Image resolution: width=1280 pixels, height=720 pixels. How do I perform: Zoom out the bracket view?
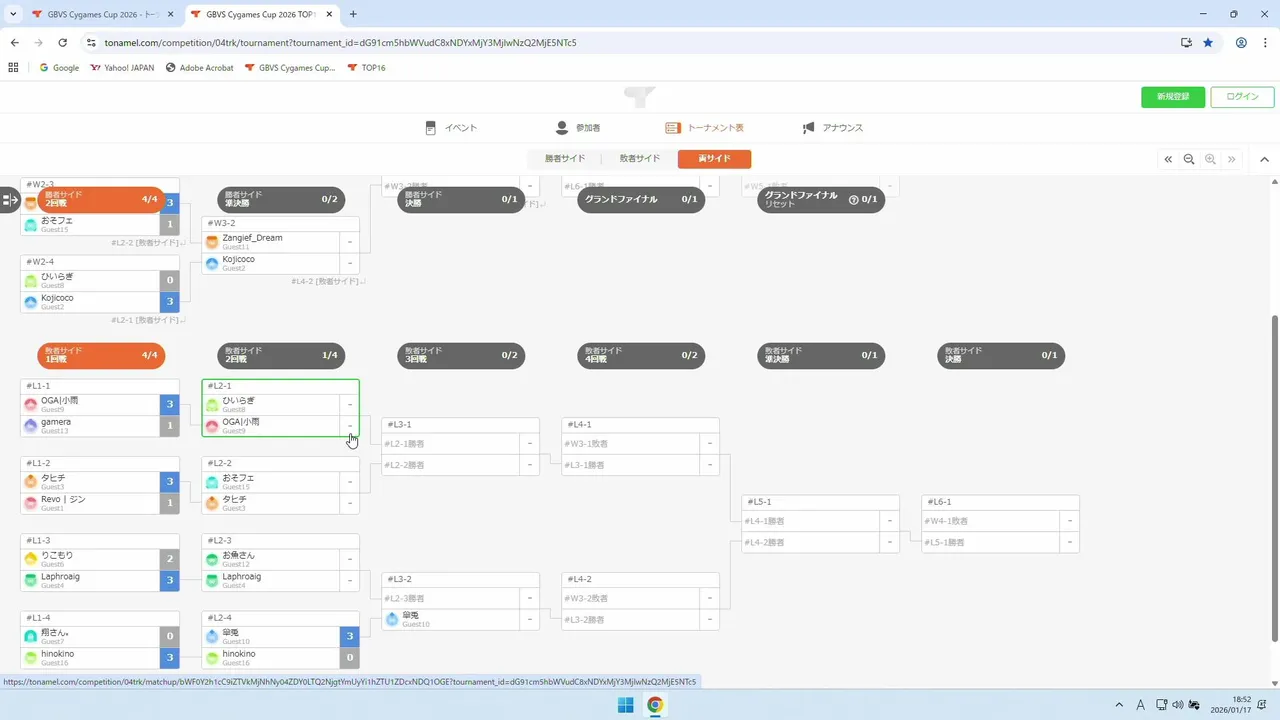1189,159
